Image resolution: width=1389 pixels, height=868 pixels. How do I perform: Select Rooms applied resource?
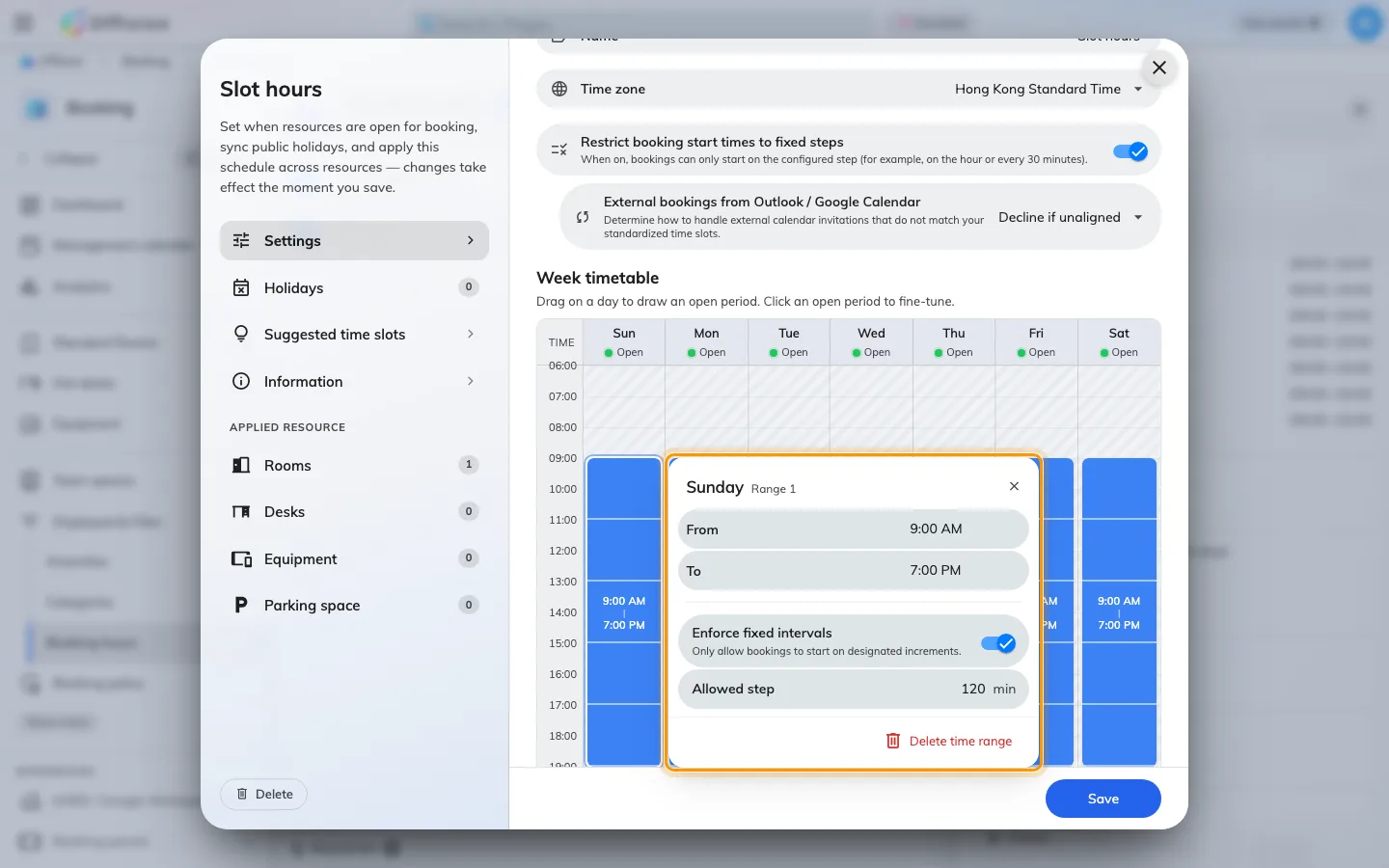[354, 465]
